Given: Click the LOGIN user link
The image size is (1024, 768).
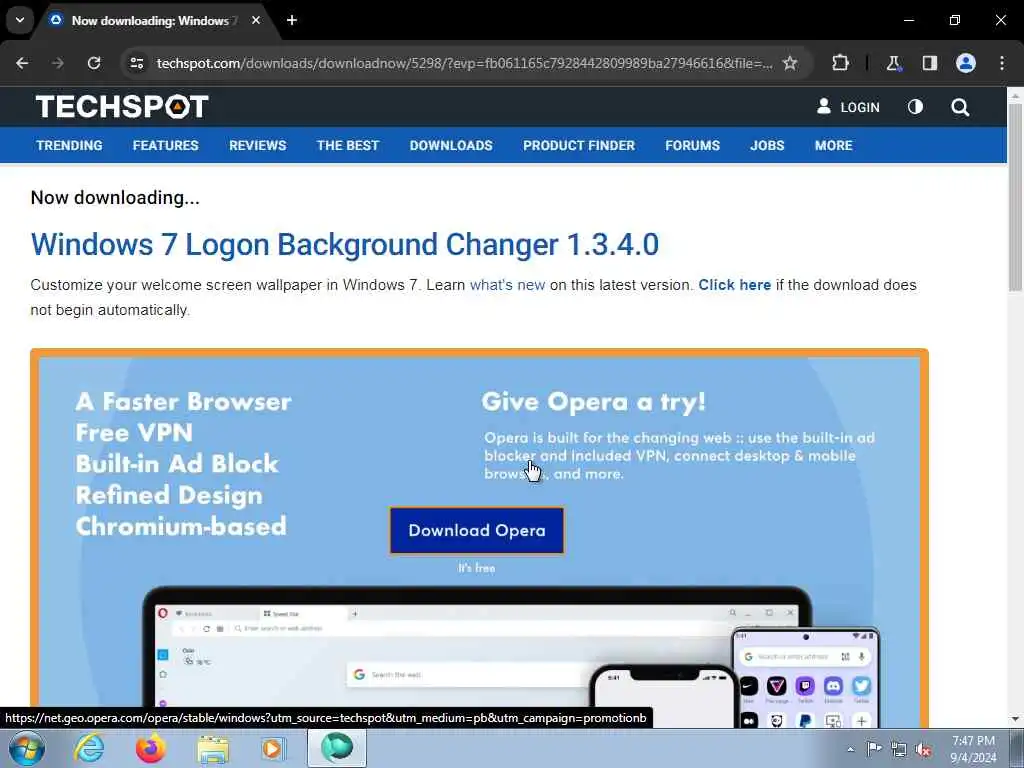Looking at the screenshot, I should pyautogui.click(x=848, y=107).
